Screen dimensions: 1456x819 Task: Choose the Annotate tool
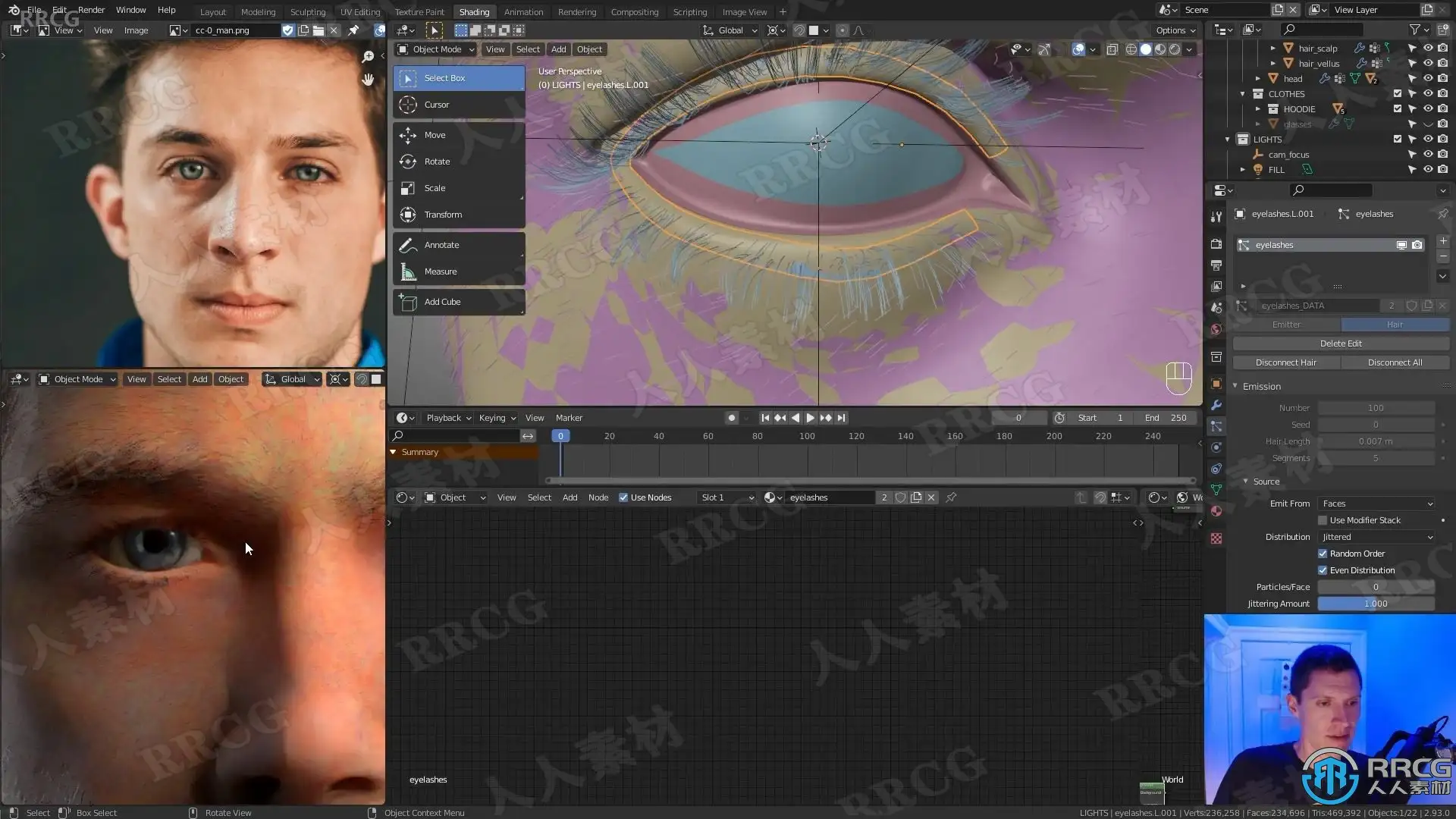459,245
